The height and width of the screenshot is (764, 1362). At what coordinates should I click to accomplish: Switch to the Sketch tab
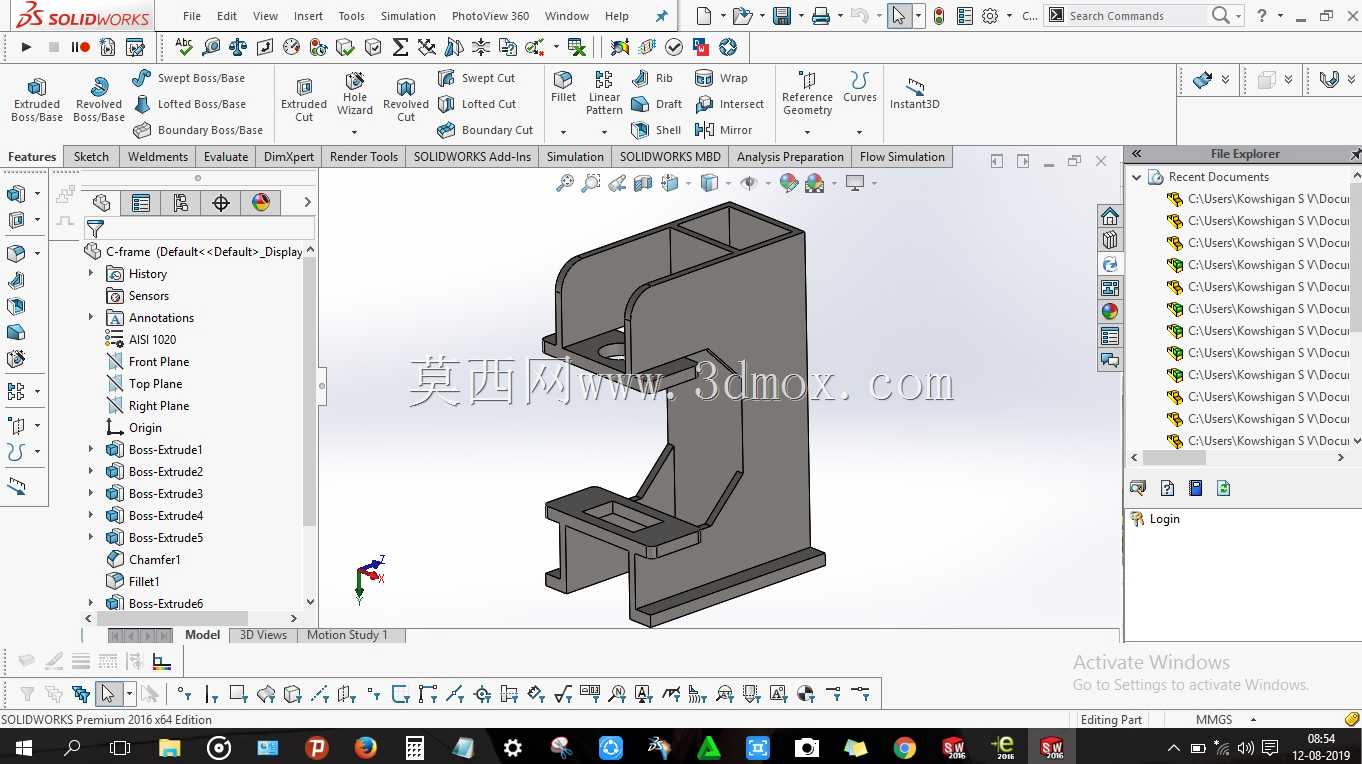(x=91, y=157)
